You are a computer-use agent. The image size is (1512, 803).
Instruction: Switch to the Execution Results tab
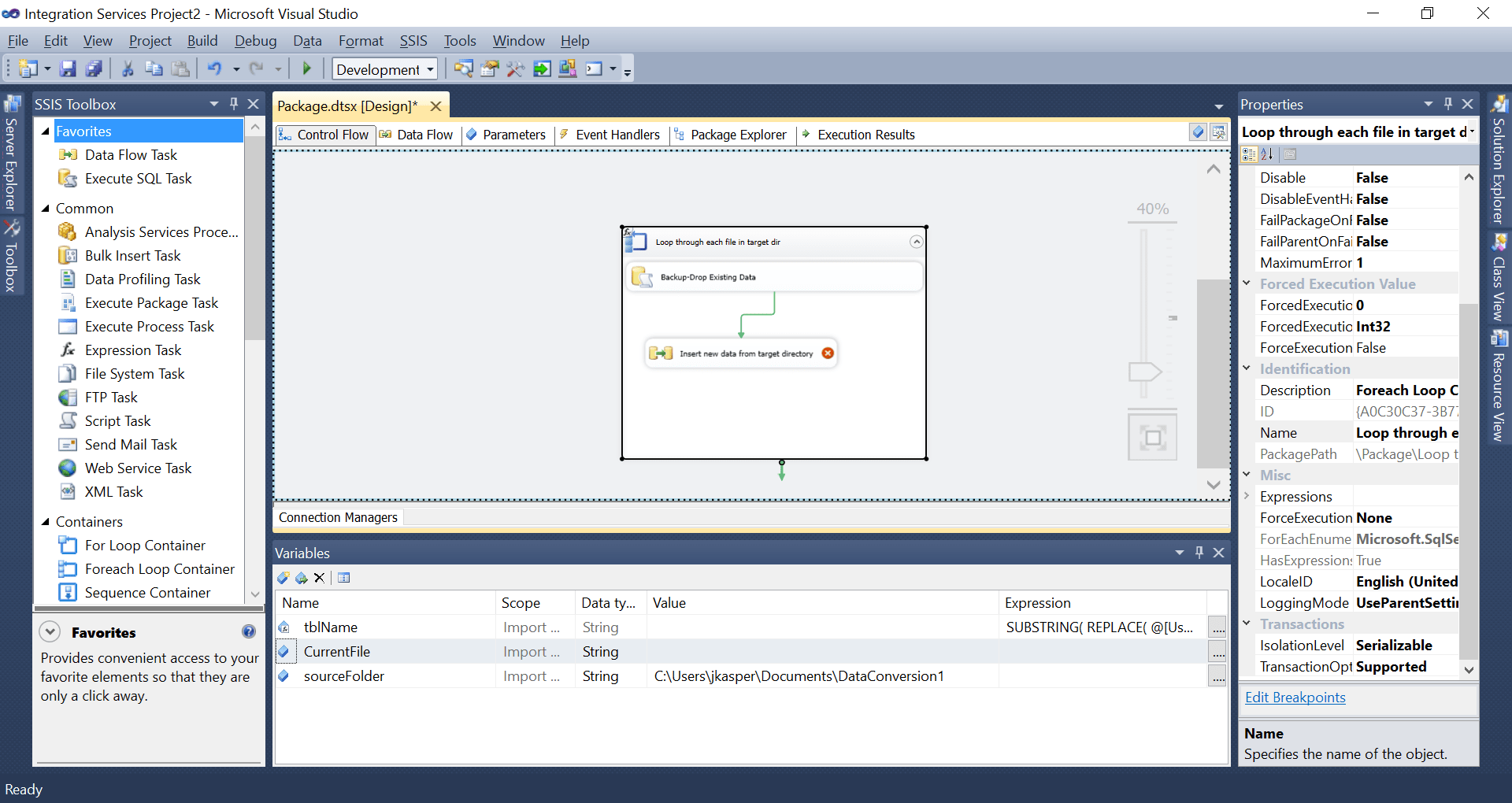[x=858, y=135]
